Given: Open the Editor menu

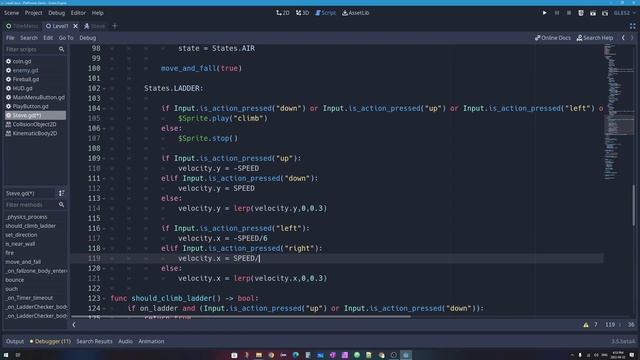Looking at the screenshot, I should pos(78,13).
